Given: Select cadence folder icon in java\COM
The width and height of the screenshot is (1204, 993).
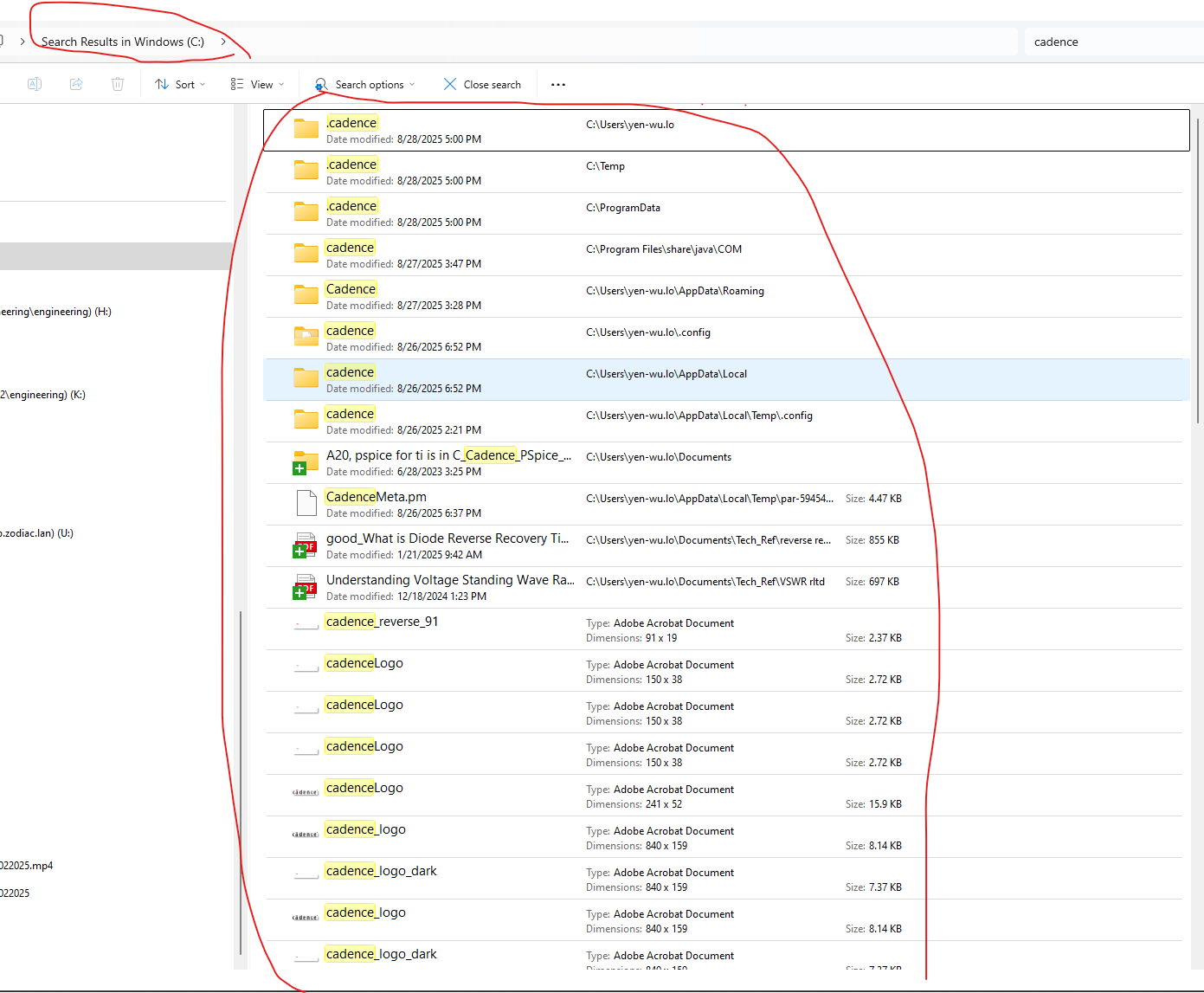Looking at the screenshot, I should 306,254.
